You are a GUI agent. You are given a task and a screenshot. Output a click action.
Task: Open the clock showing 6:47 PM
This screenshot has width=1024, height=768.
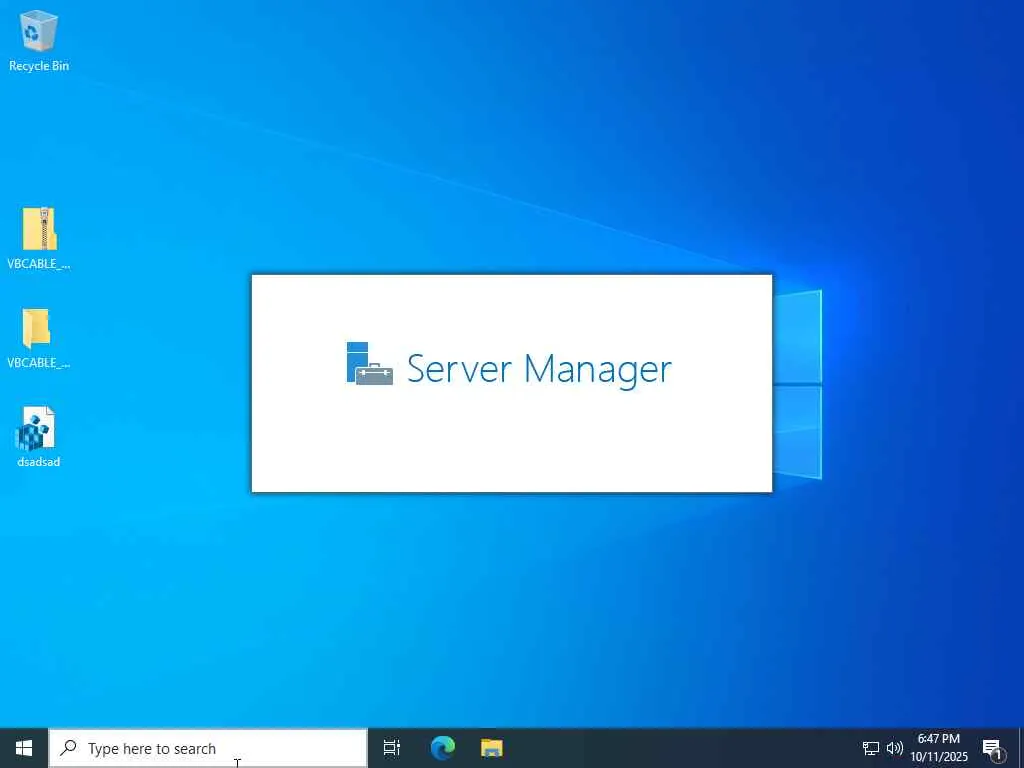pyautogui.click(x=939, y=748)
